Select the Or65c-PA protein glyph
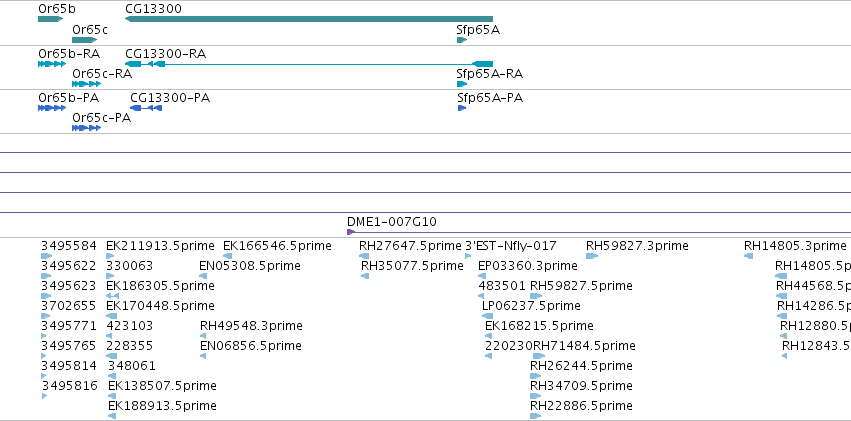 [86, 128]
